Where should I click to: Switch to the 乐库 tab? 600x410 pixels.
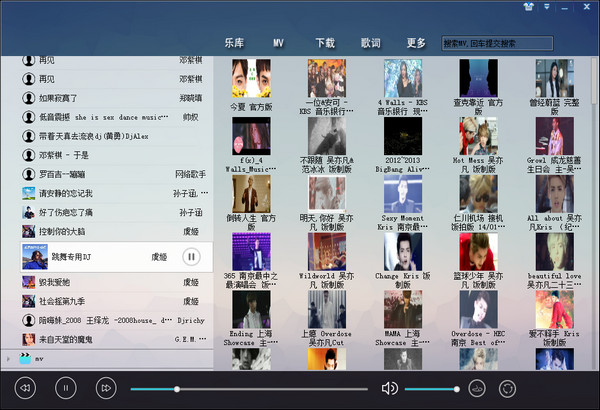[234, 43]
